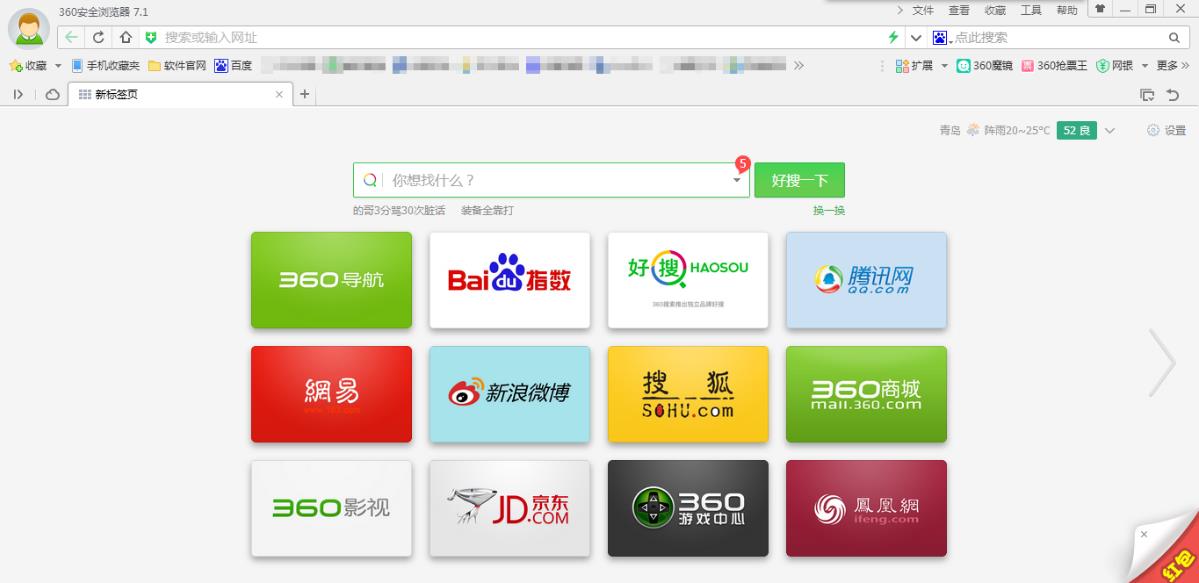Click the green lightning speed mode icon
This screenshot has width=1199, height=583.
point(892,37)
